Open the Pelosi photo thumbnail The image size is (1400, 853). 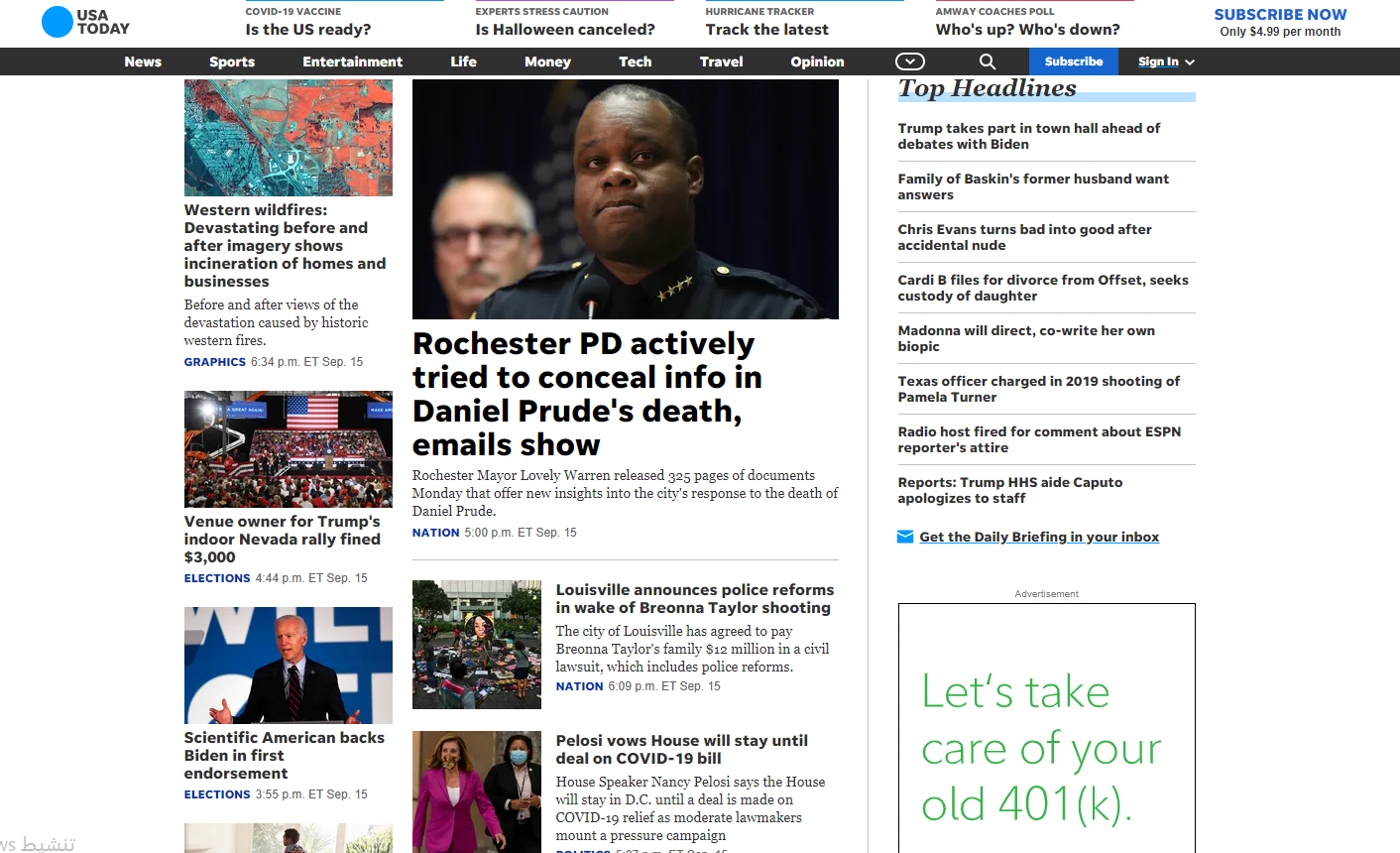pyautogui.click(x=477, y=792)
